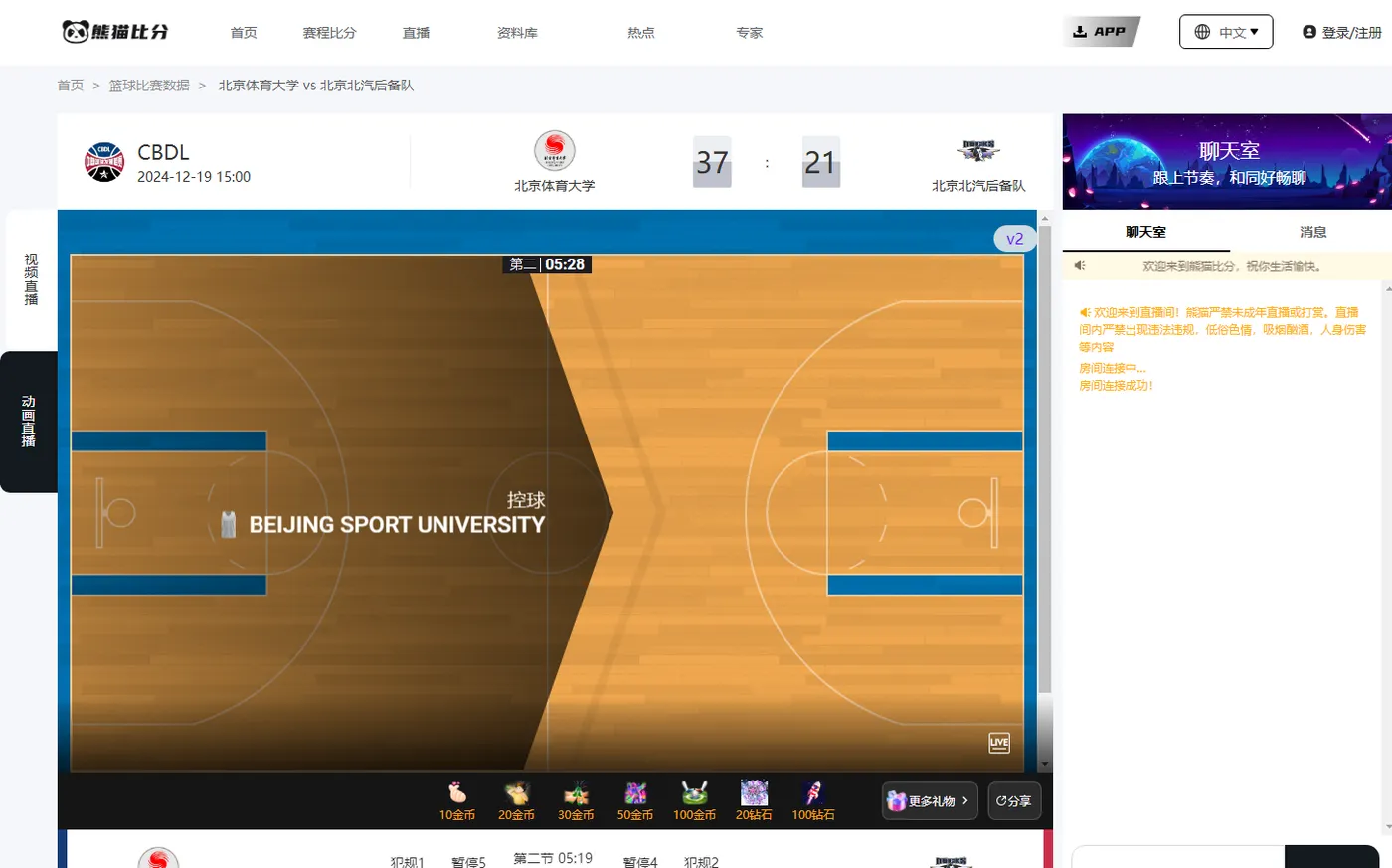
Task: Switch to the 消息 messages tab
Action: [x=1312, y=232]
